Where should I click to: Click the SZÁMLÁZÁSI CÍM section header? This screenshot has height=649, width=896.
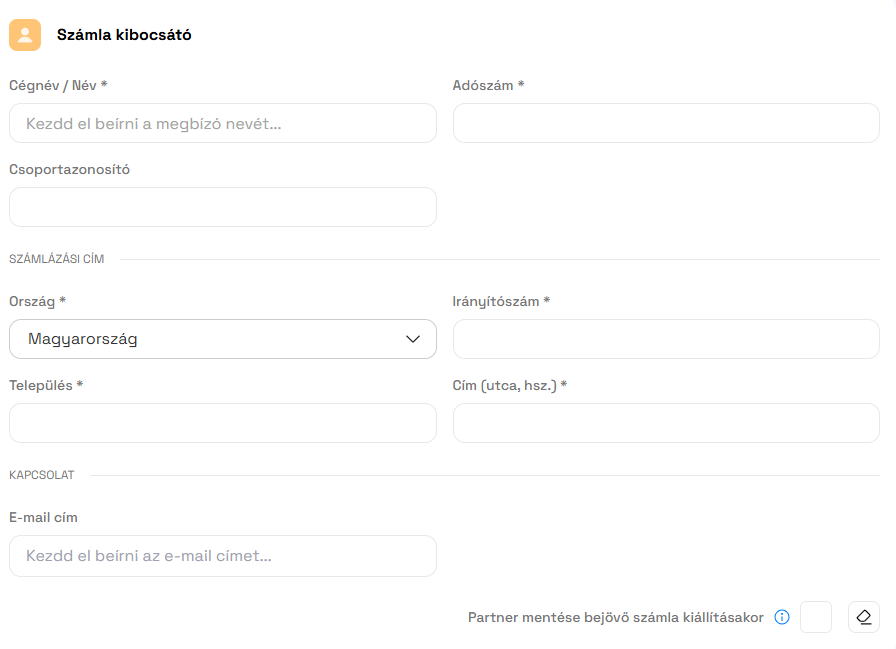click(x=56, y=260)
